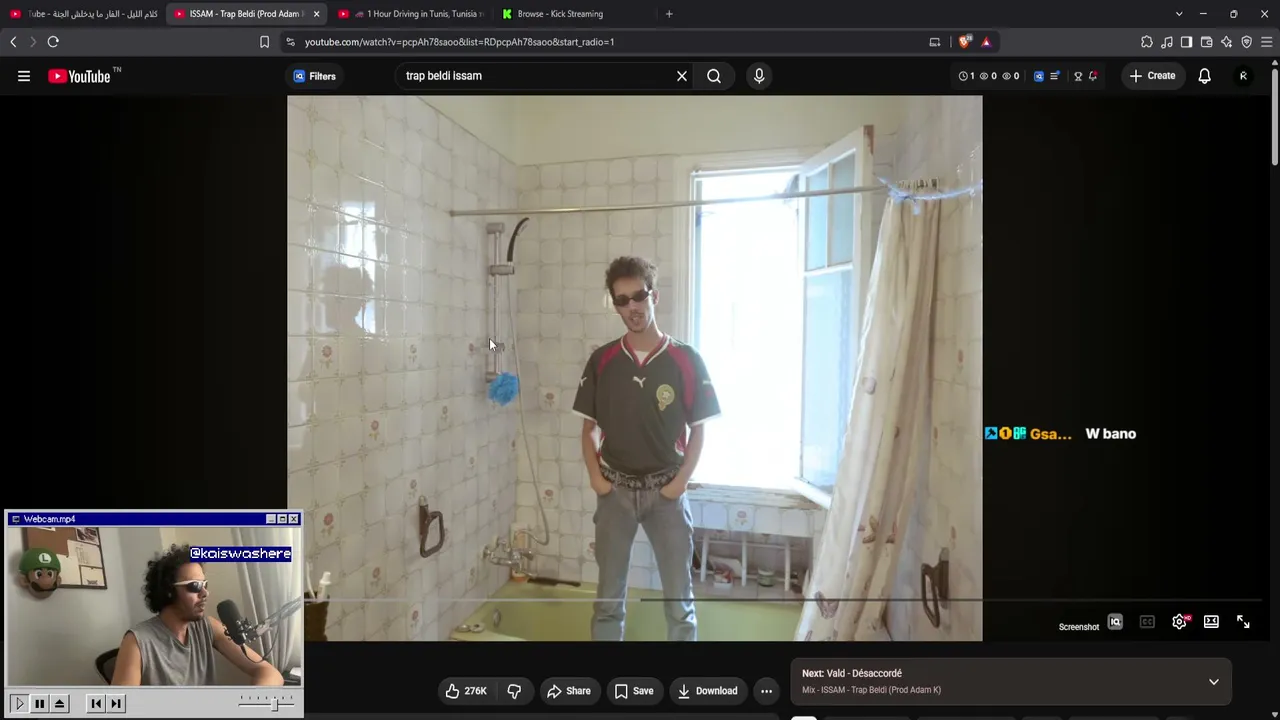Screen dimensions: 1280x720
Task: Click the vidIQ clock stat showing 1
Action: [x=966, y=76]
